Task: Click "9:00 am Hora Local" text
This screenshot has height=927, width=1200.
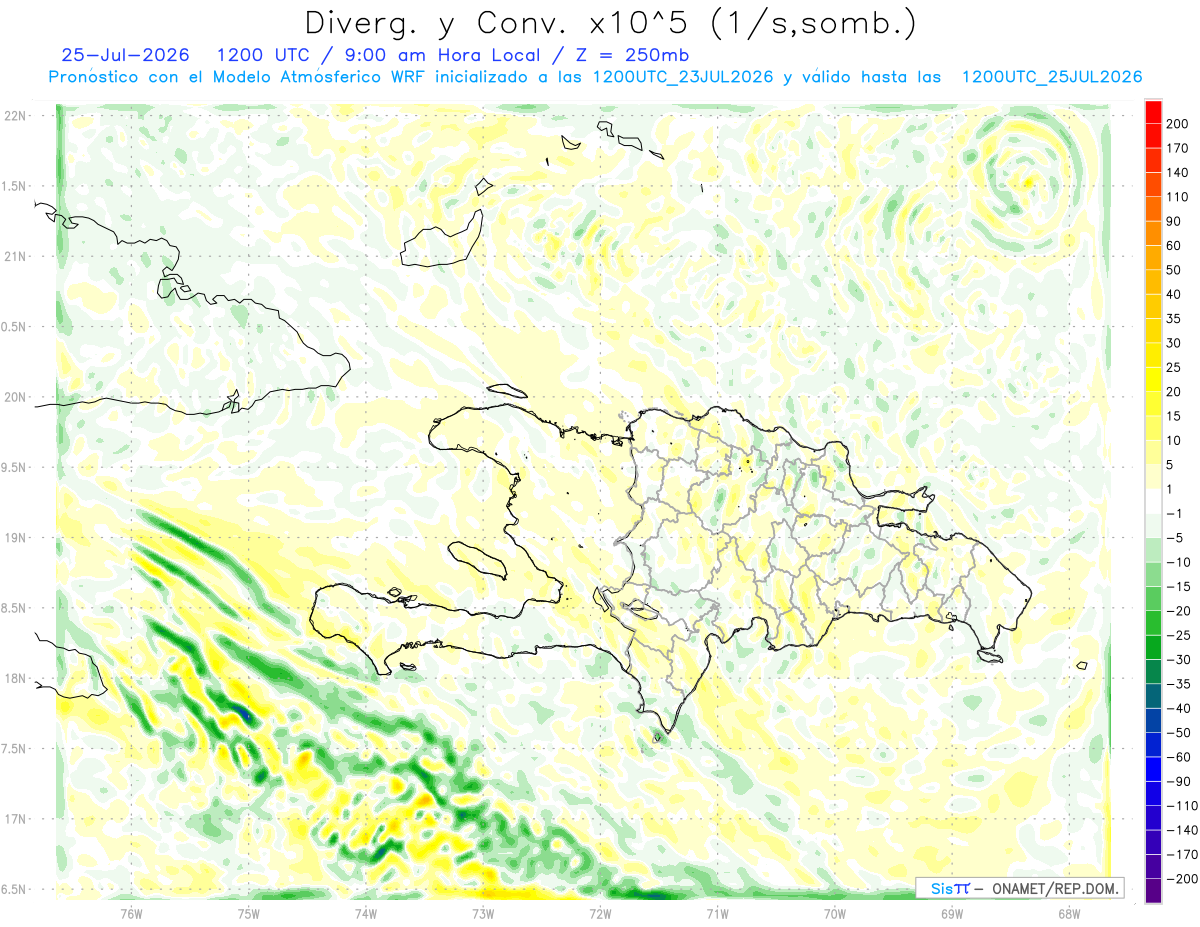Action: (x=439, y=54)
